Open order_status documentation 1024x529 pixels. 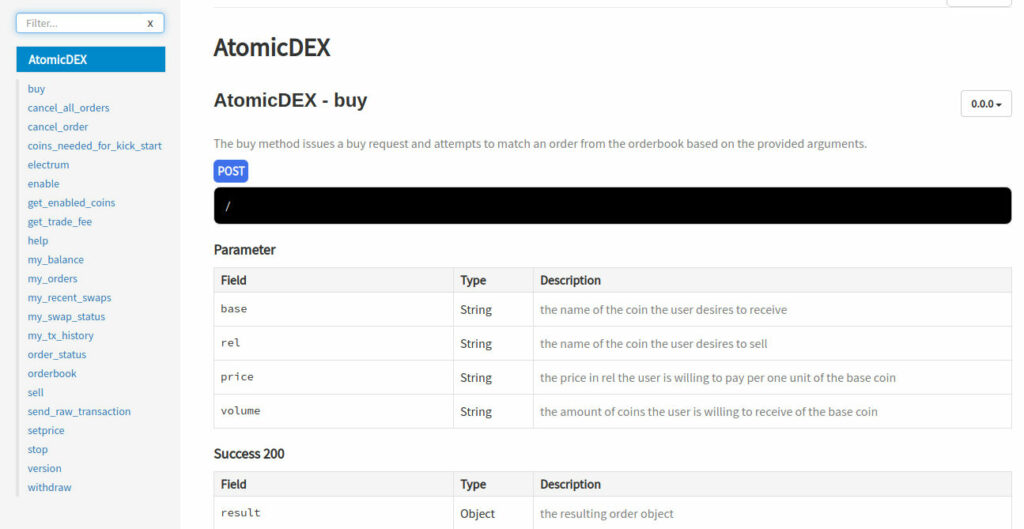[x=57, y=354]
